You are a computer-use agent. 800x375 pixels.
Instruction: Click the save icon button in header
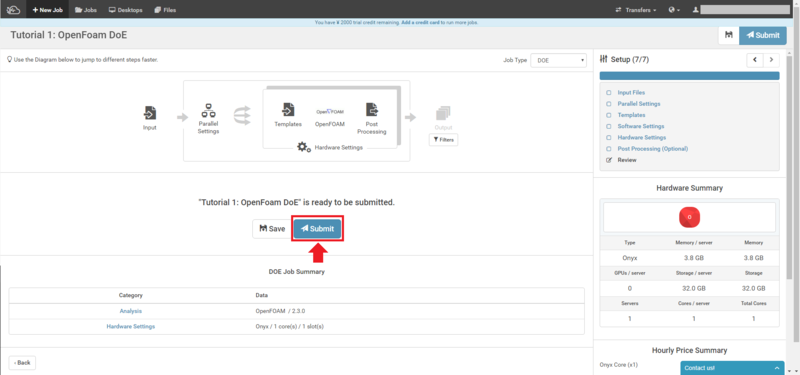729,35
